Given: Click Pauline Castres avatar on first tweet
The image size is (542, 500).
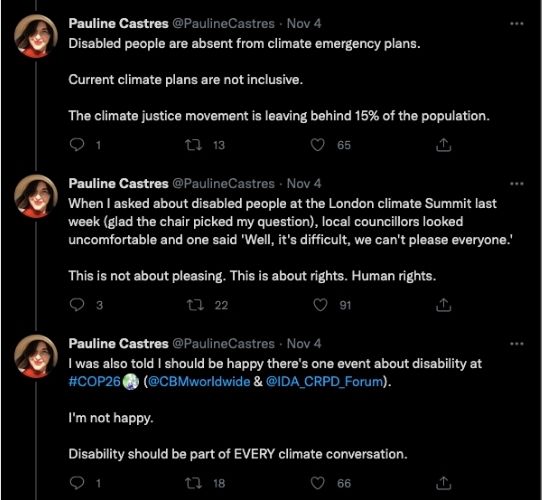Looking at the screenshot, I should [36, 36].
